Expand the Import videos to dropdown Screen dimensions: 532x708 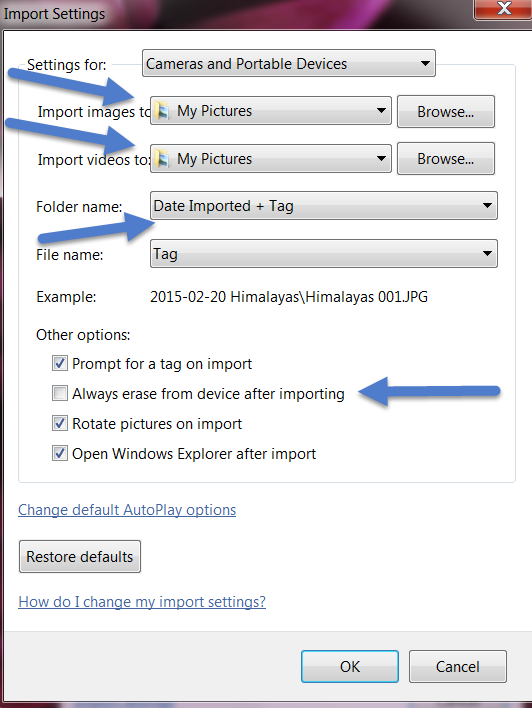(271, 158)
